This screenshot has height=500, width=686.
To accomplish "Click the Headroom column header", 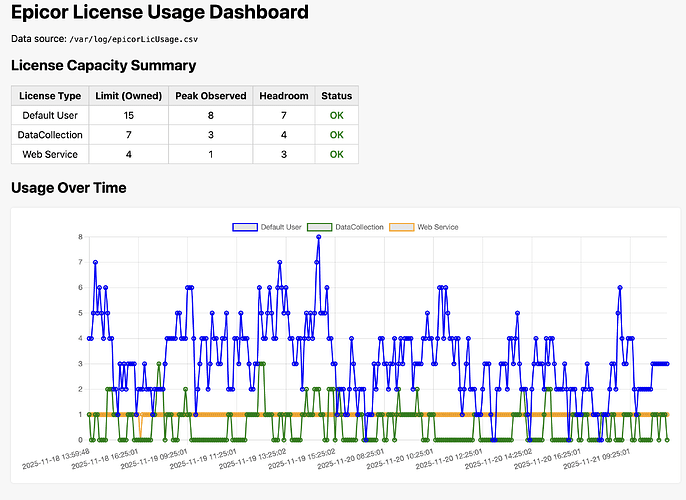I will (x=284, y=96).
